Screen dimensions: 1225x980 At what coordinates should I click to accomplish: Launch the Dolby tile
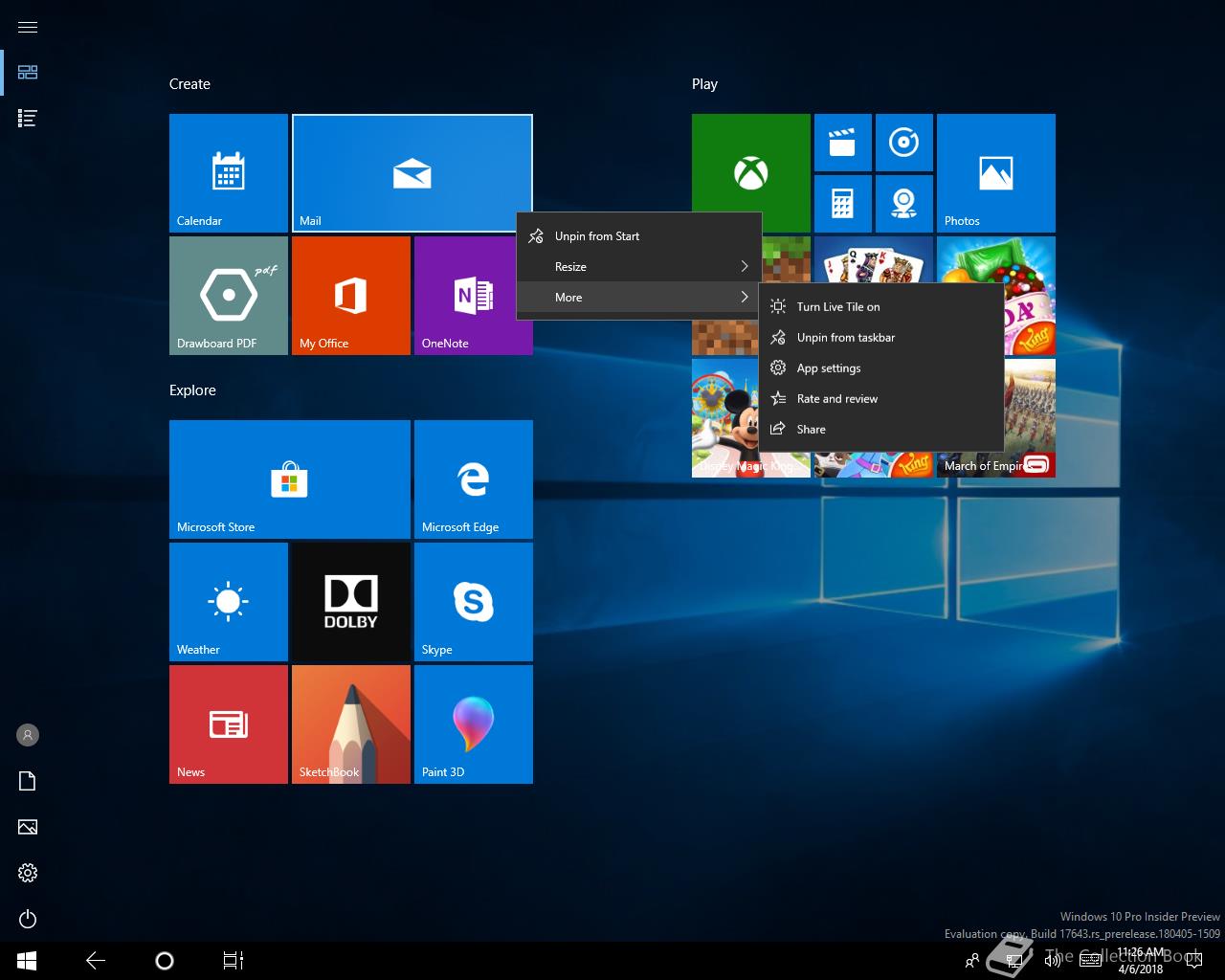[351, 602]
